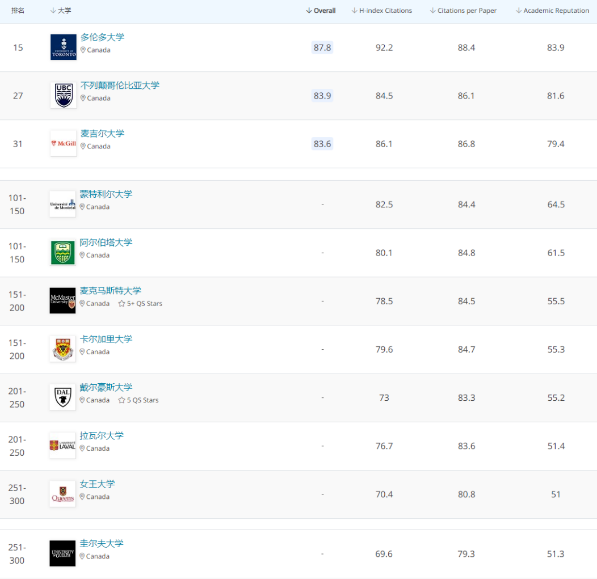Click the McGill University logo
This screenshot has width=597, height=579.
pos(63,144)
